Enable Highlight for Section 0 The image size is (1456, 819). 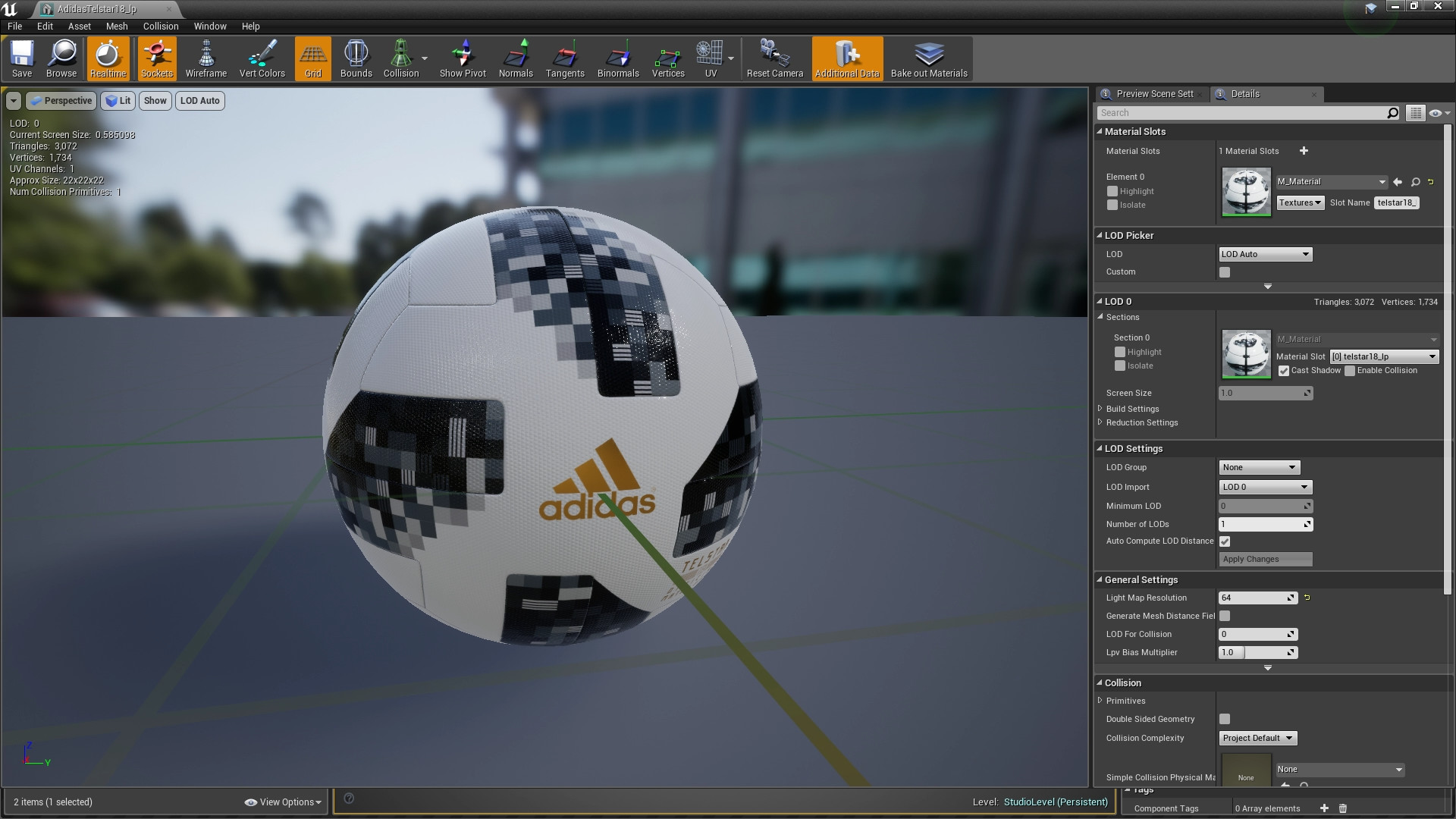click(1120, 353)
